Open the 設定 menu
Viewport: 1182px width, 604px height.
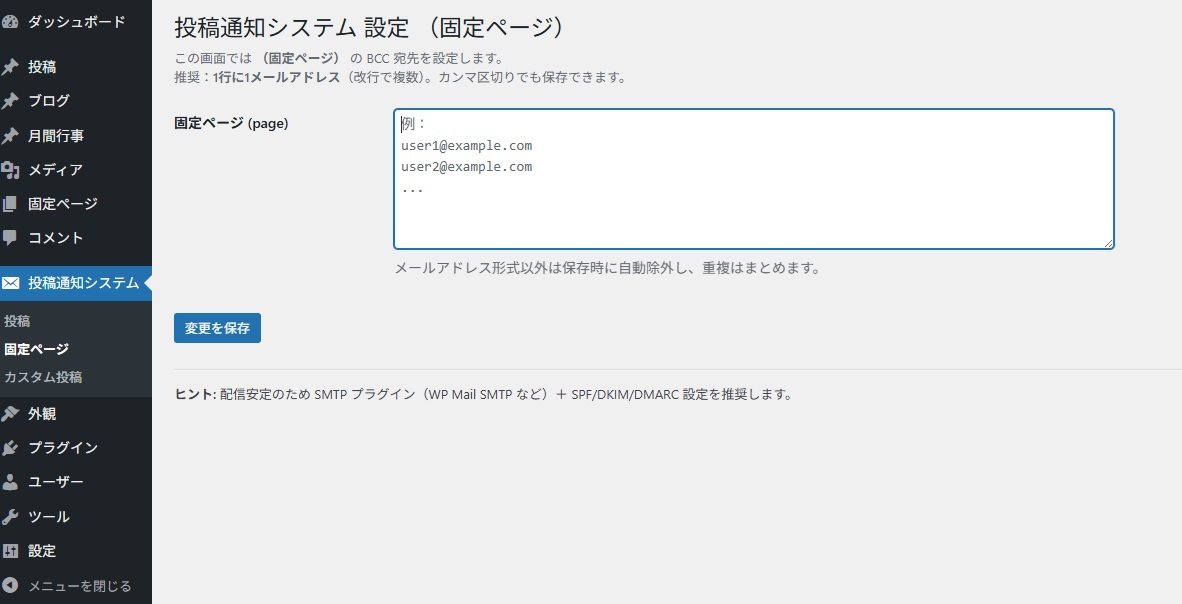[x=75, y=551]
